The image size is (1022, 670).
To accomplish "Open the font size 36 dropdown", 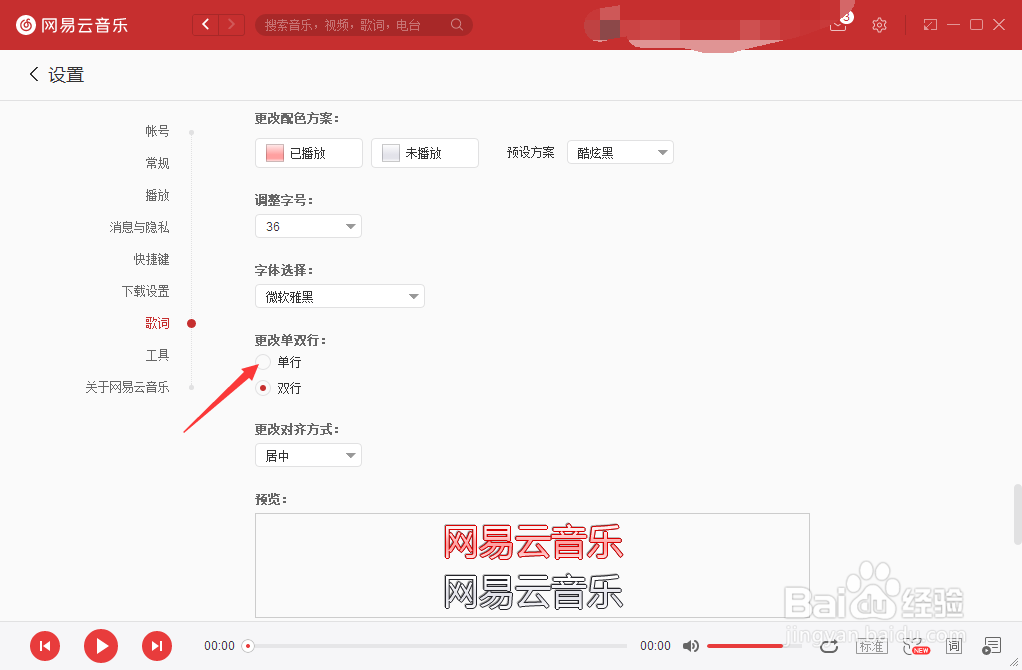I will [308, 226].
